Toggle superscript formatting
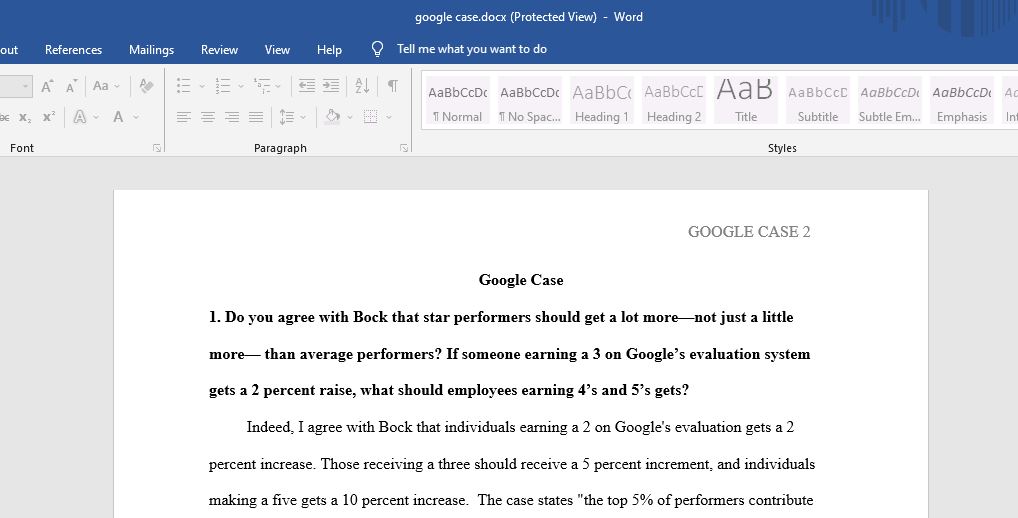The width and height of the screenshot is (1018, 518). click(49, 117)
